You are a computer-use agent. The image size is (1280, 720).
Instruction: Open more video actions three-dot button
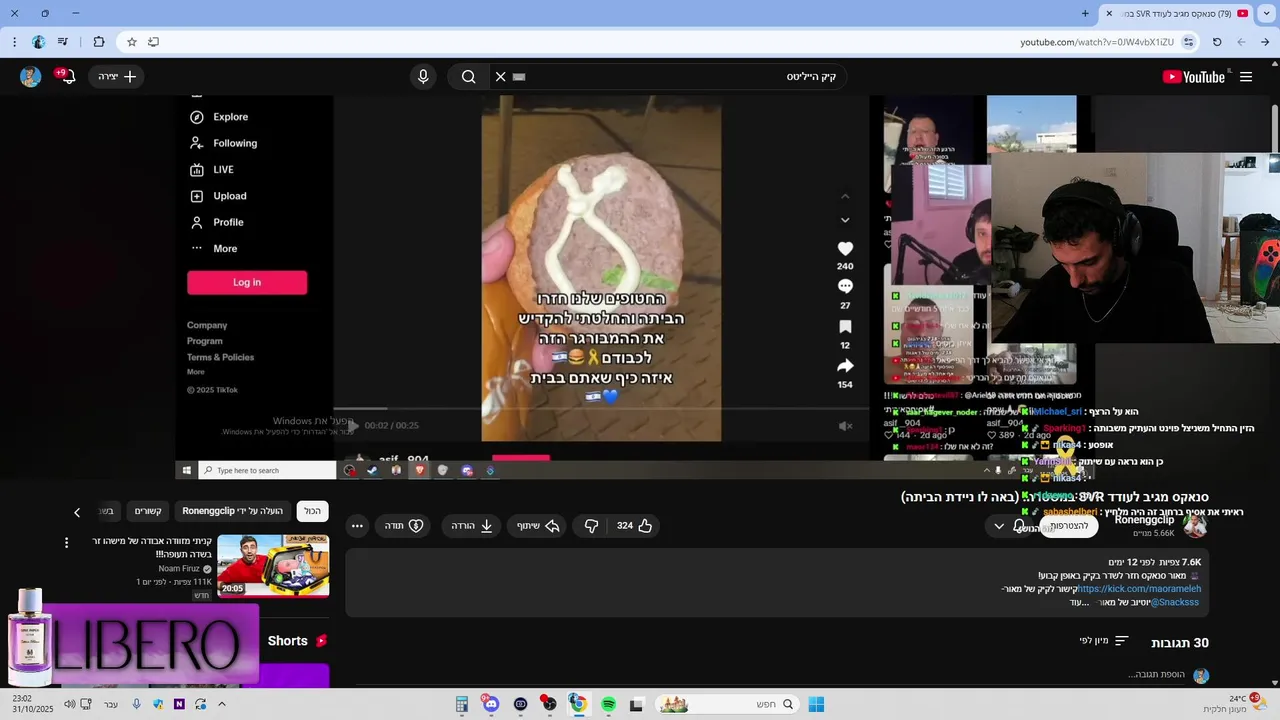[x=357, y=525]
